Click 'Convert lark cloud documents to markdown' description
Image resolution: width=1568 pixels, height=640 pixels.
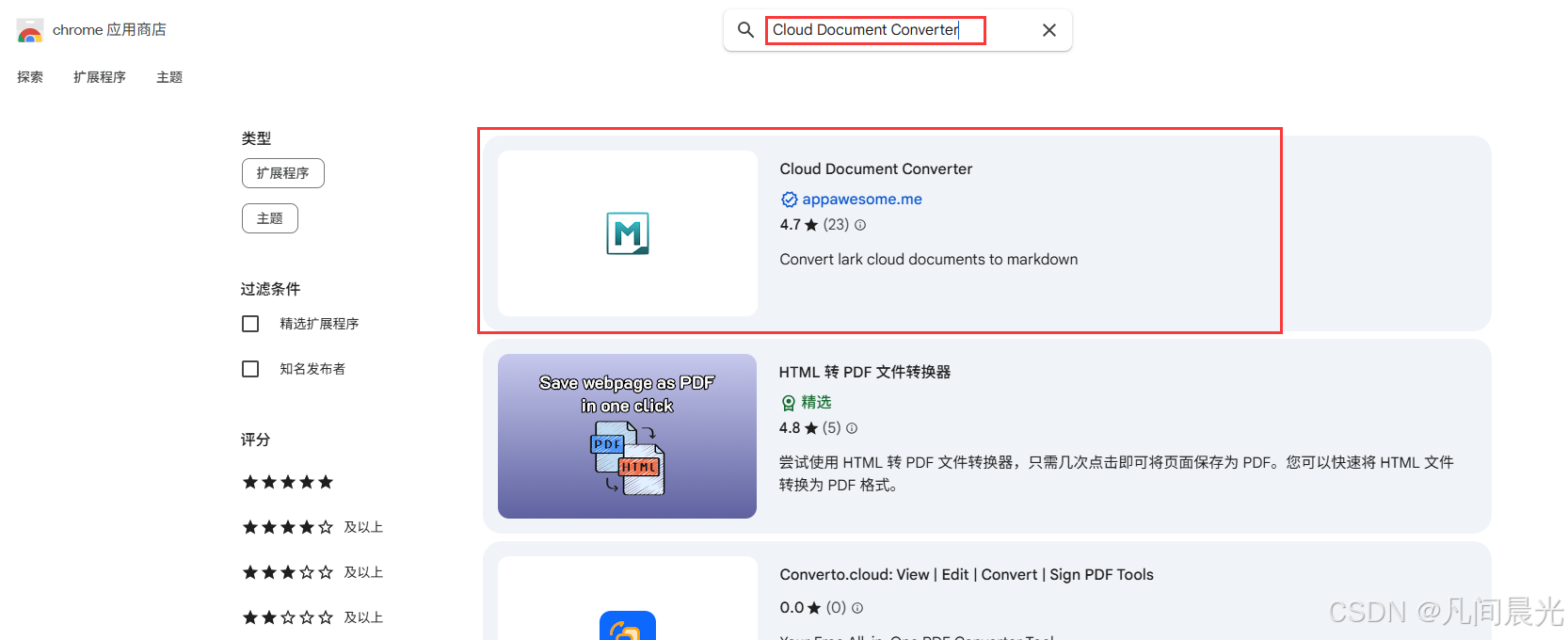click(929, 260)
